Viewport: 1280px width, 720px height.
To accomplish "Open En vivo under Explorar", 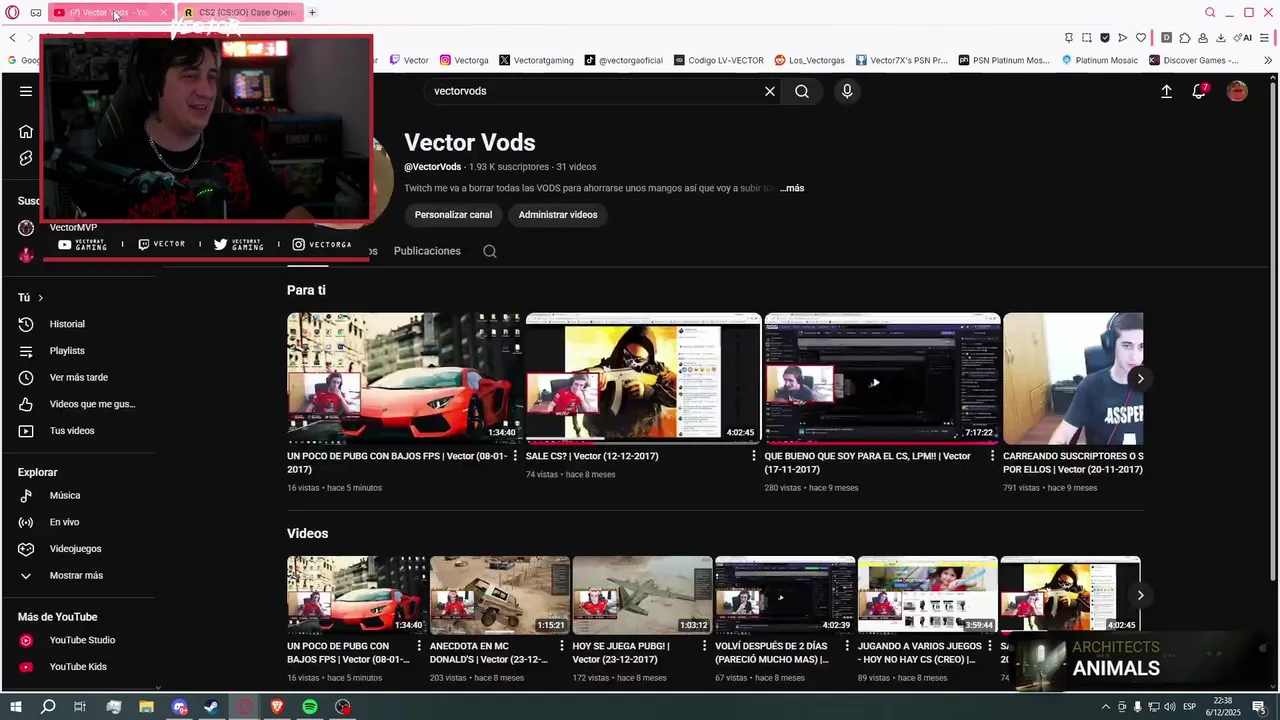I will tap(64, 523).
